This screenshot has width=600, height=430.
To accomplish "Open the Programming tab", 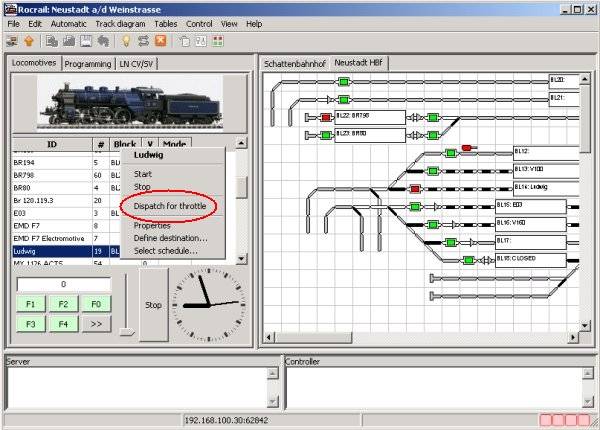I will (90, 63).
